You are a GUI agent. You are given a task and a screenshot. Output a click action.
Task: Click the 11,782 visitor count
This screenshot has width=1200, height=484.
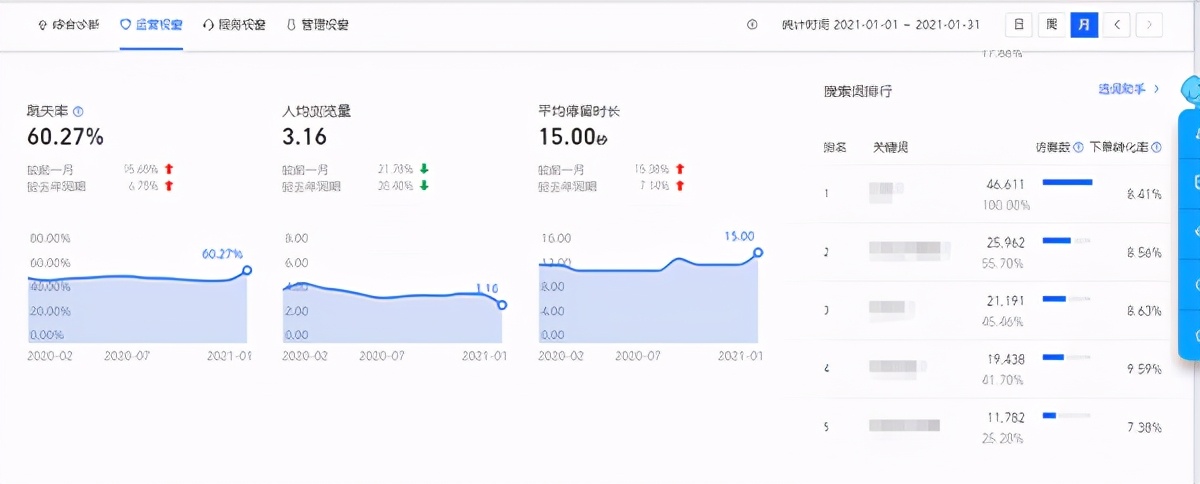pos(1008,416)
